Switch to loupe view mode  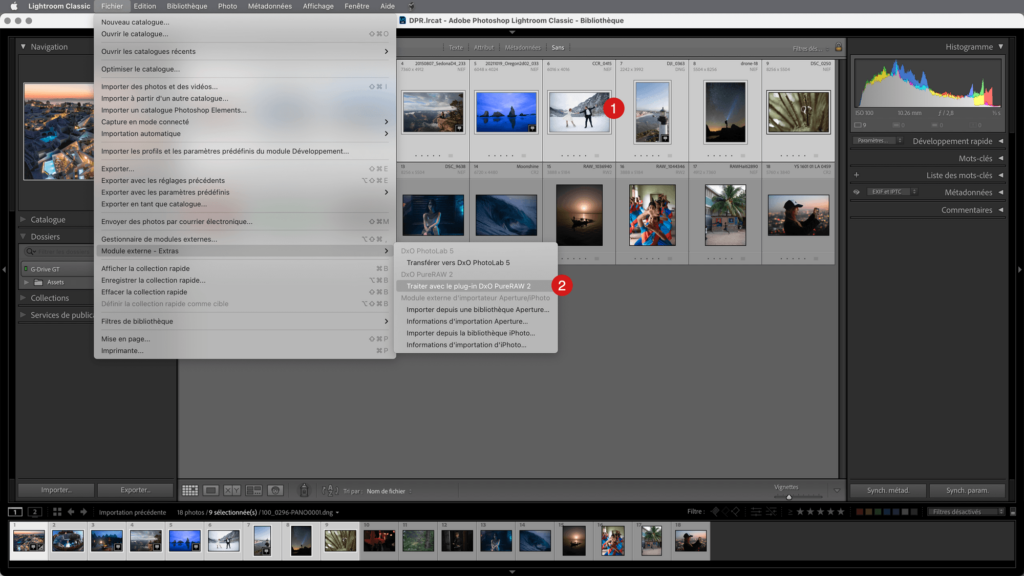pos(211,490)
